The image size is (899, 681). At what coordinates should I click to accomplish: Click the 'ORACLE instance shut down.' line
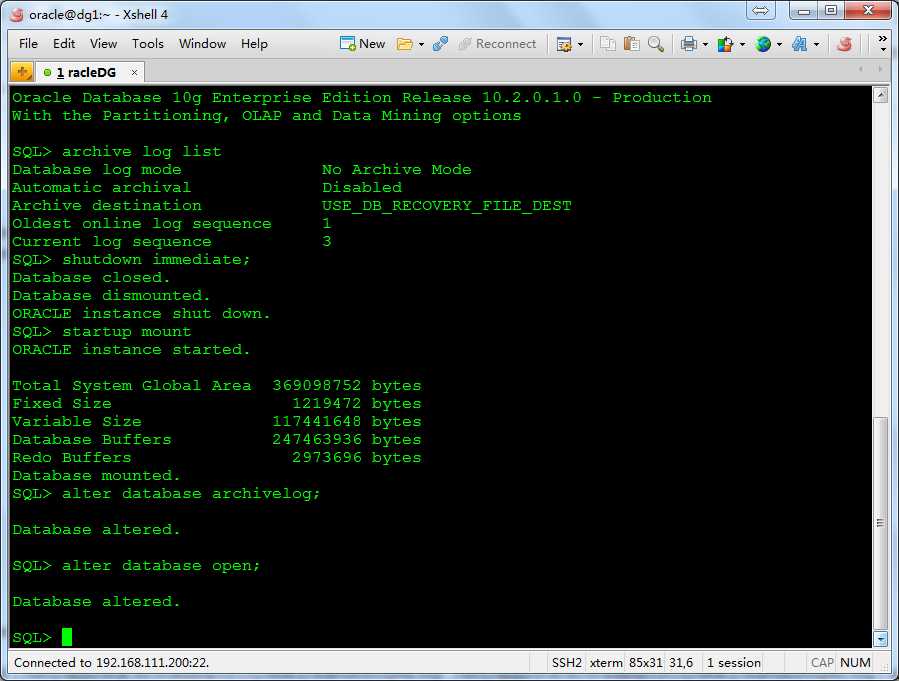pyautogui.click(x=141, y=314)
